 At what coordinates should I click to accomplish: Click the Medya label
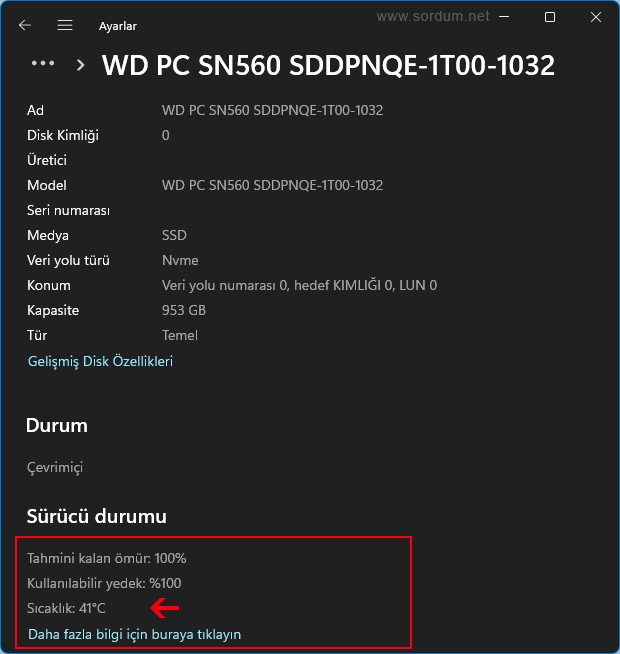(48, 235)
